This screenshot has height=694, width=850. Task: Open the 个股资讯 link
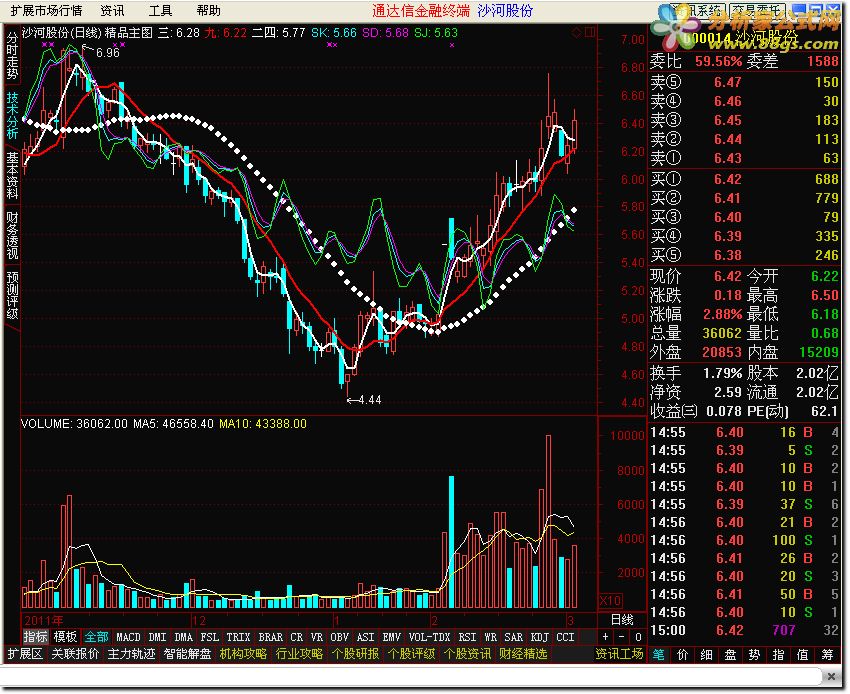(x=467, y=654)
